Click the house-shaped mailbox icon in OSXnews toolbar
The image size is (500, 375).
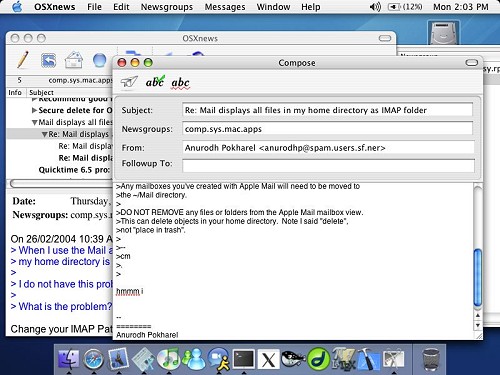(74, 60)
